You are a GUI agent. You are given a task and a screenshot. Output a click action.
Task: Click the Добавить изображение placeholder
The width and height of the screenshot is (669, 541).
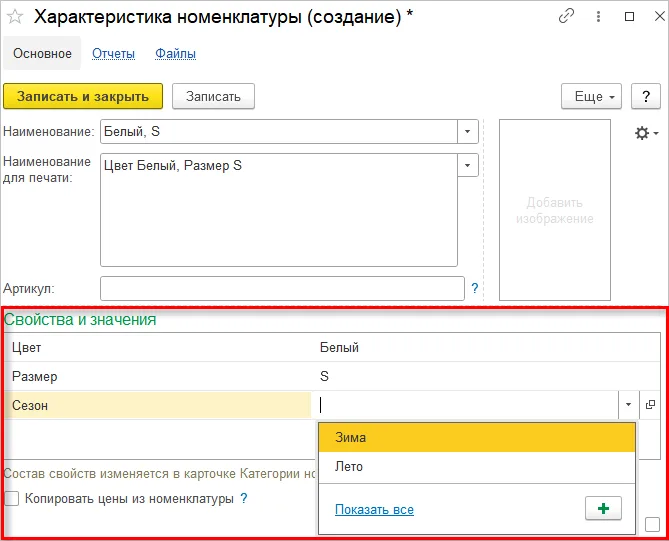click(555, 210)
